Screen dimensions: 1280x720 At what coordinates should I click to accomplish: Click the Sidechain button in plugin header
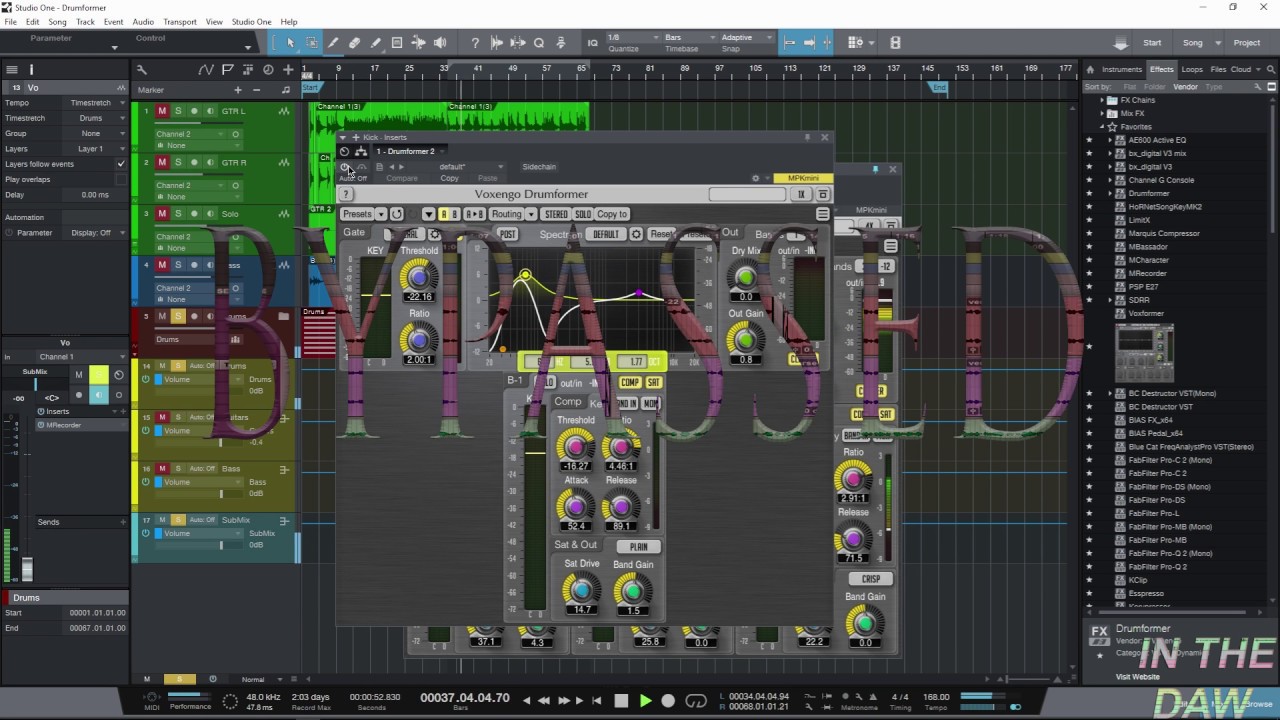[539, 167]
